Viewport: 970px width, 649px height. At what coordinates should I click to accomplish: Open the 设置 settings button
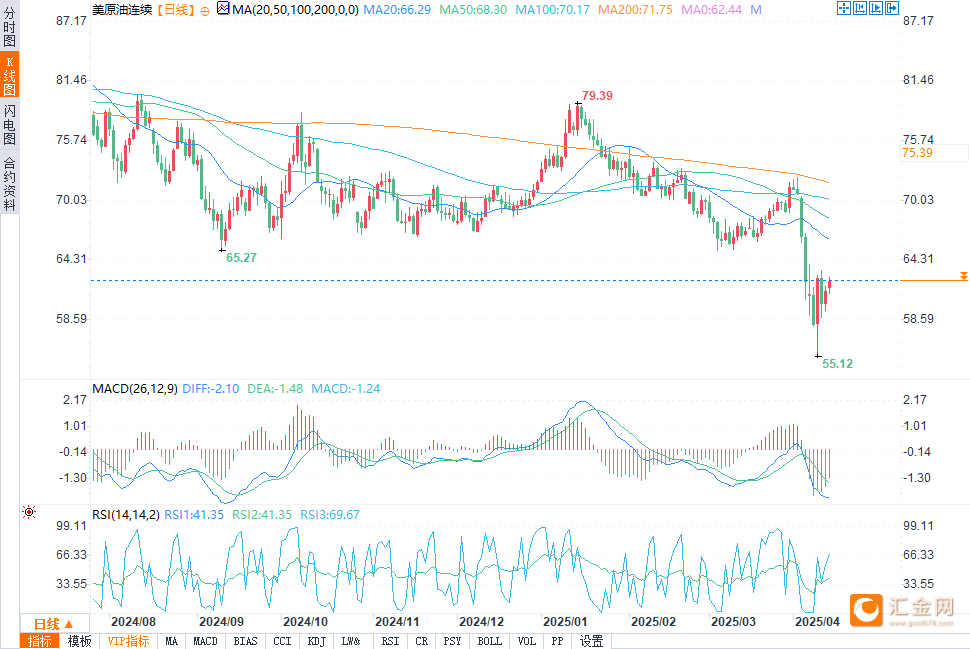[x=591, y=642]
